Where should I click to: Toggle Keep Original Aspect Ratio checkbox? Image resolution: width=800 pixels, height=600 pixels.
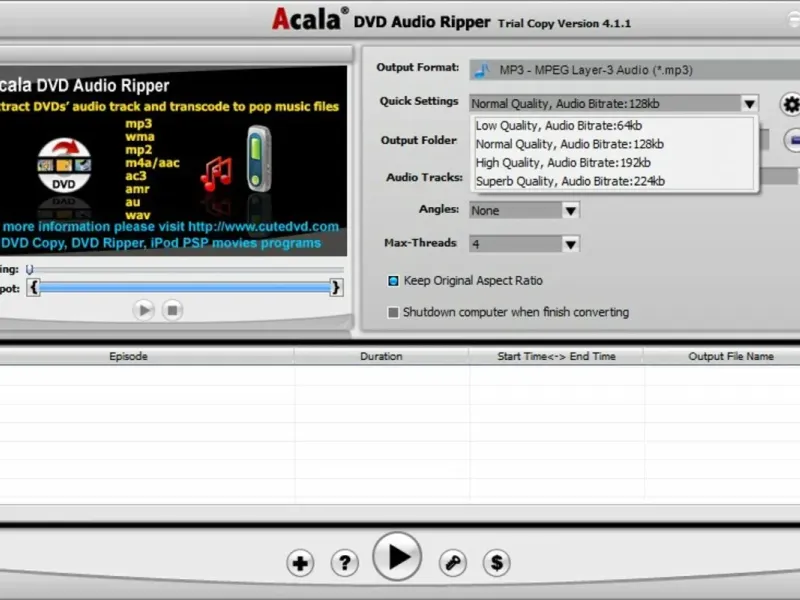click(x=393, y=281)
